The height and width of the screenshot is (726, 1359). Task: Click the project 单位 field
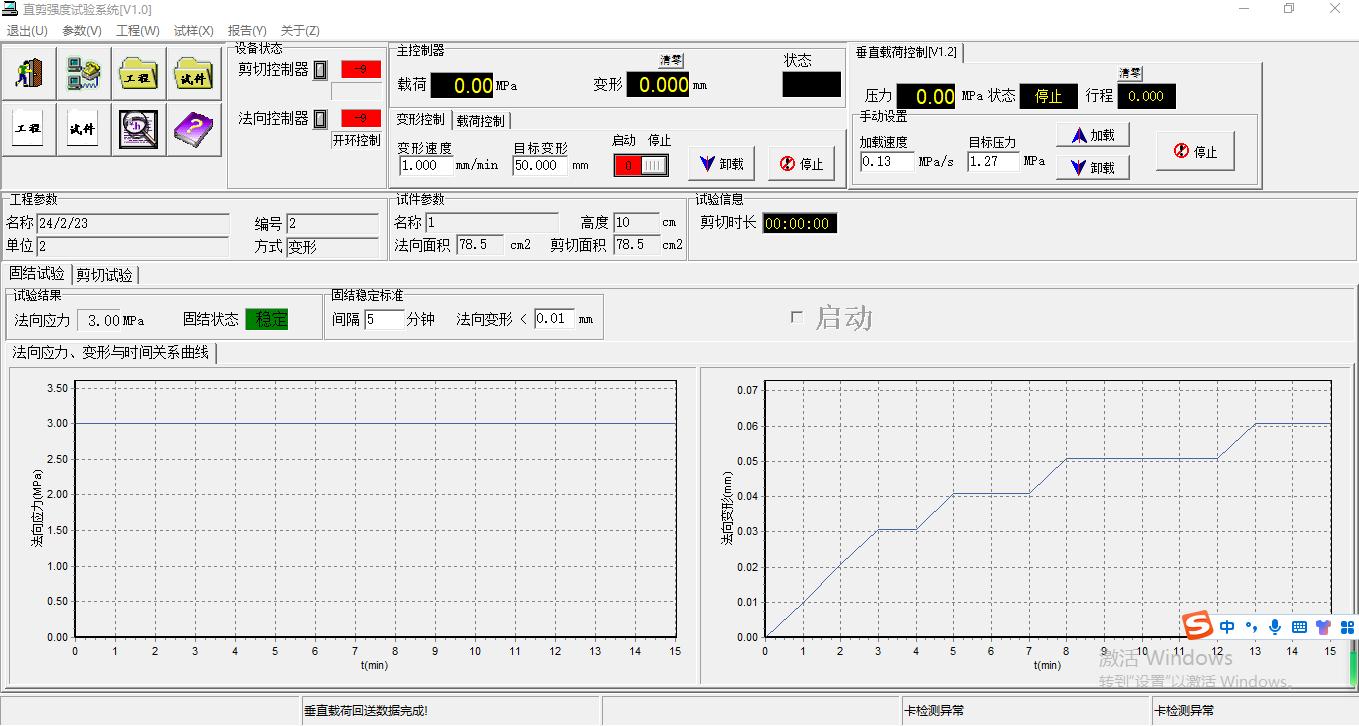tap(132, 246)
